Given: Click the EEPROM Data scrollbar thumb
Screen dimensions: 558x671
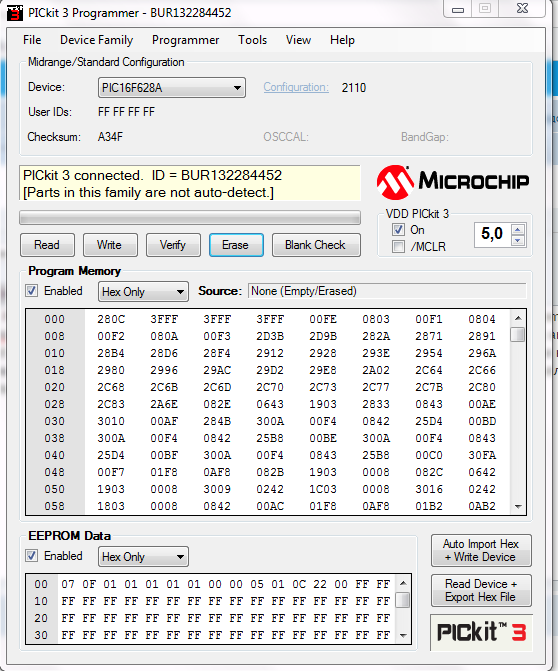Looking at the screenshot, I should pos(403,600).
